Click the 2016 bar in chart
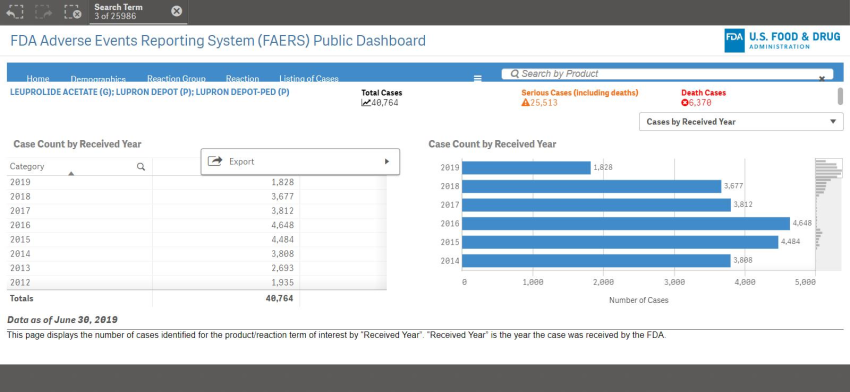This screenshot has width=850, height=392. [626, 223]
